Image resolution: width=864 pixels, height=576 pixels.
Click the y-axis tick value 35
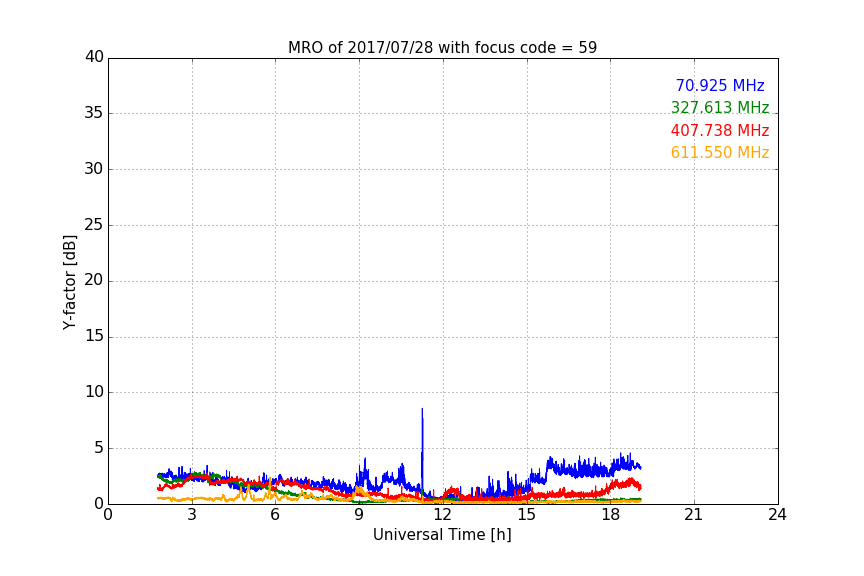(x=94, y=113)
